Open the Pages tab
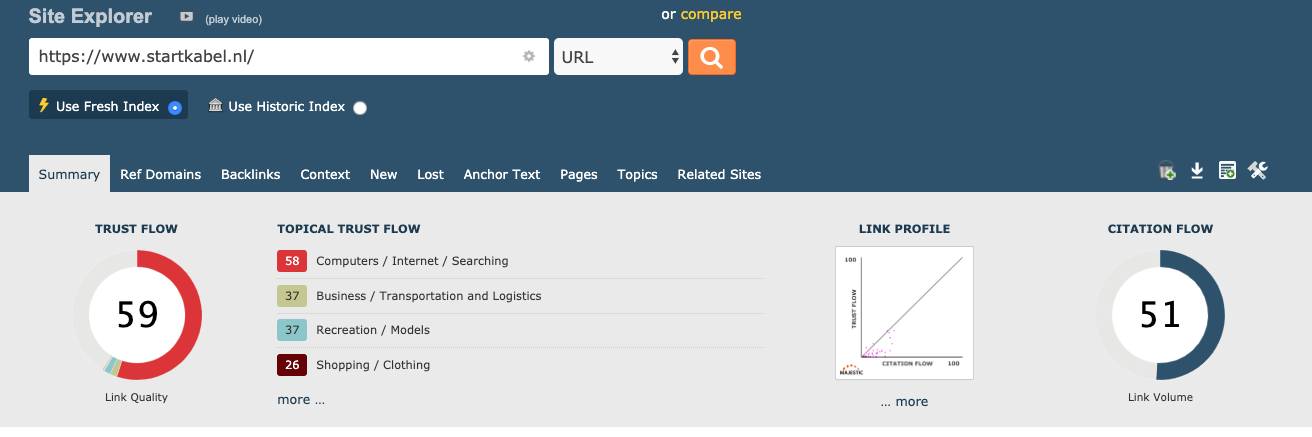The height and width of the screenshot is (437, 1312). [579, 174]
